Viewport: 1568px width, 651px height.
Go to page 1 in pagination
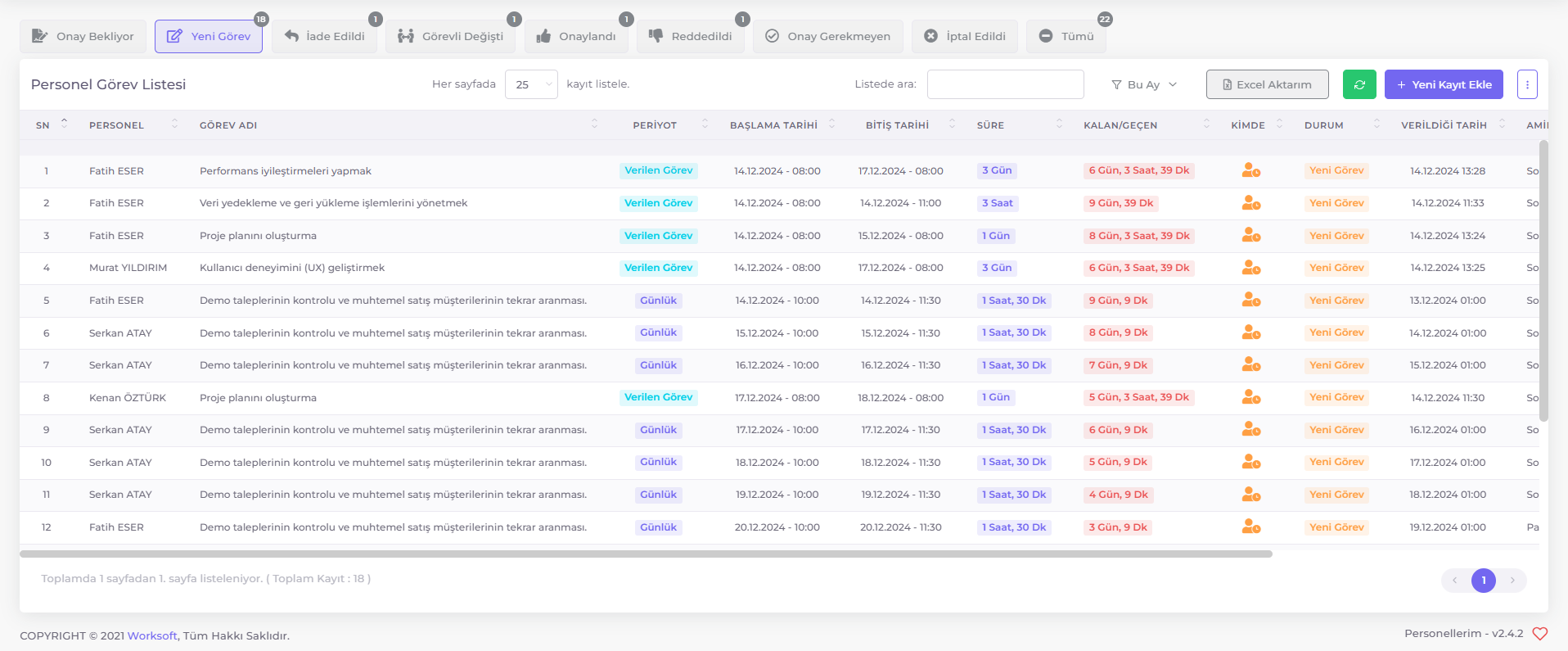tap(1483, 581)
